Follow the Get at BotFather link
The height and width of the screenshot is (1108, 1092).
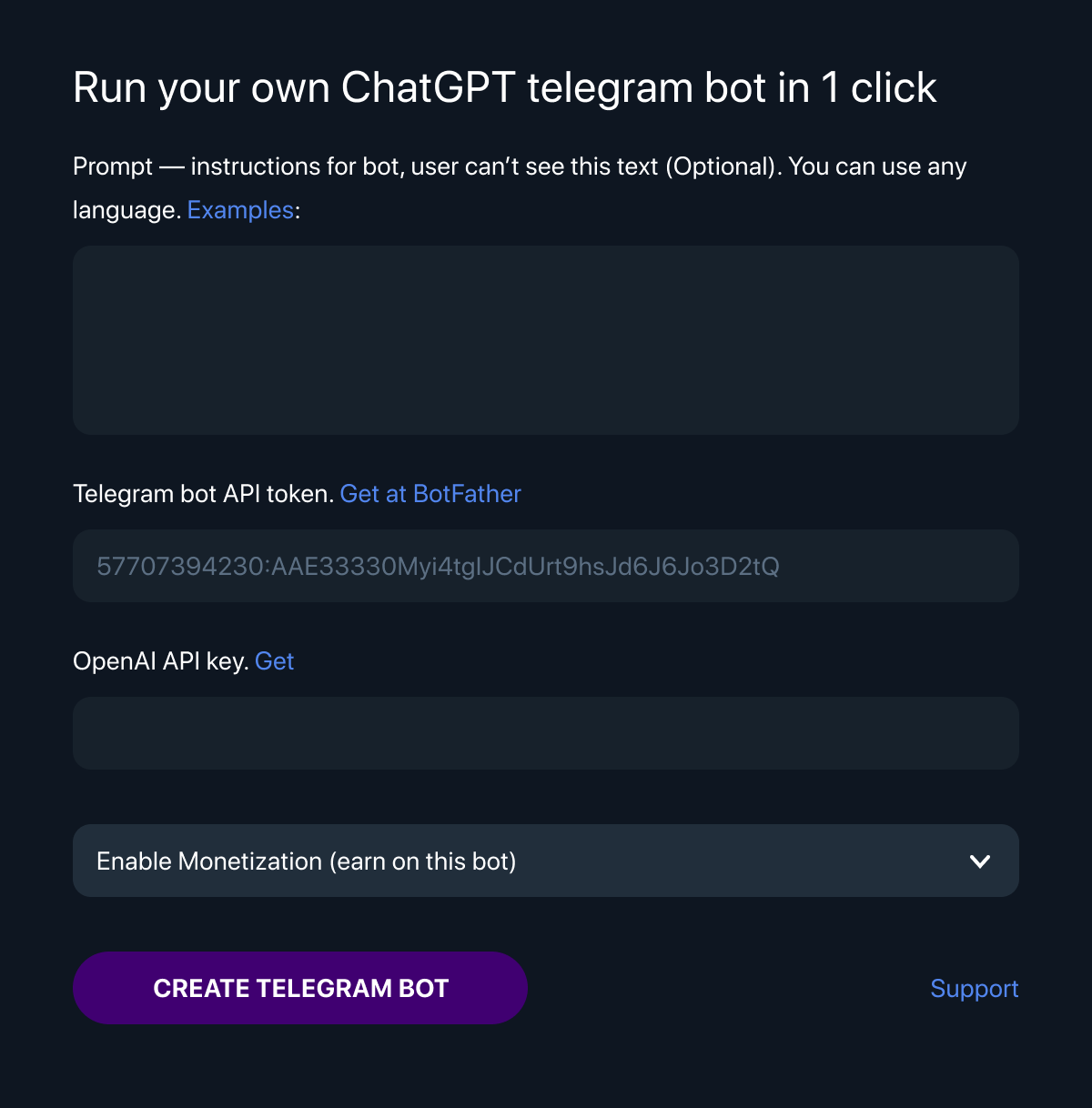point(430,494)
